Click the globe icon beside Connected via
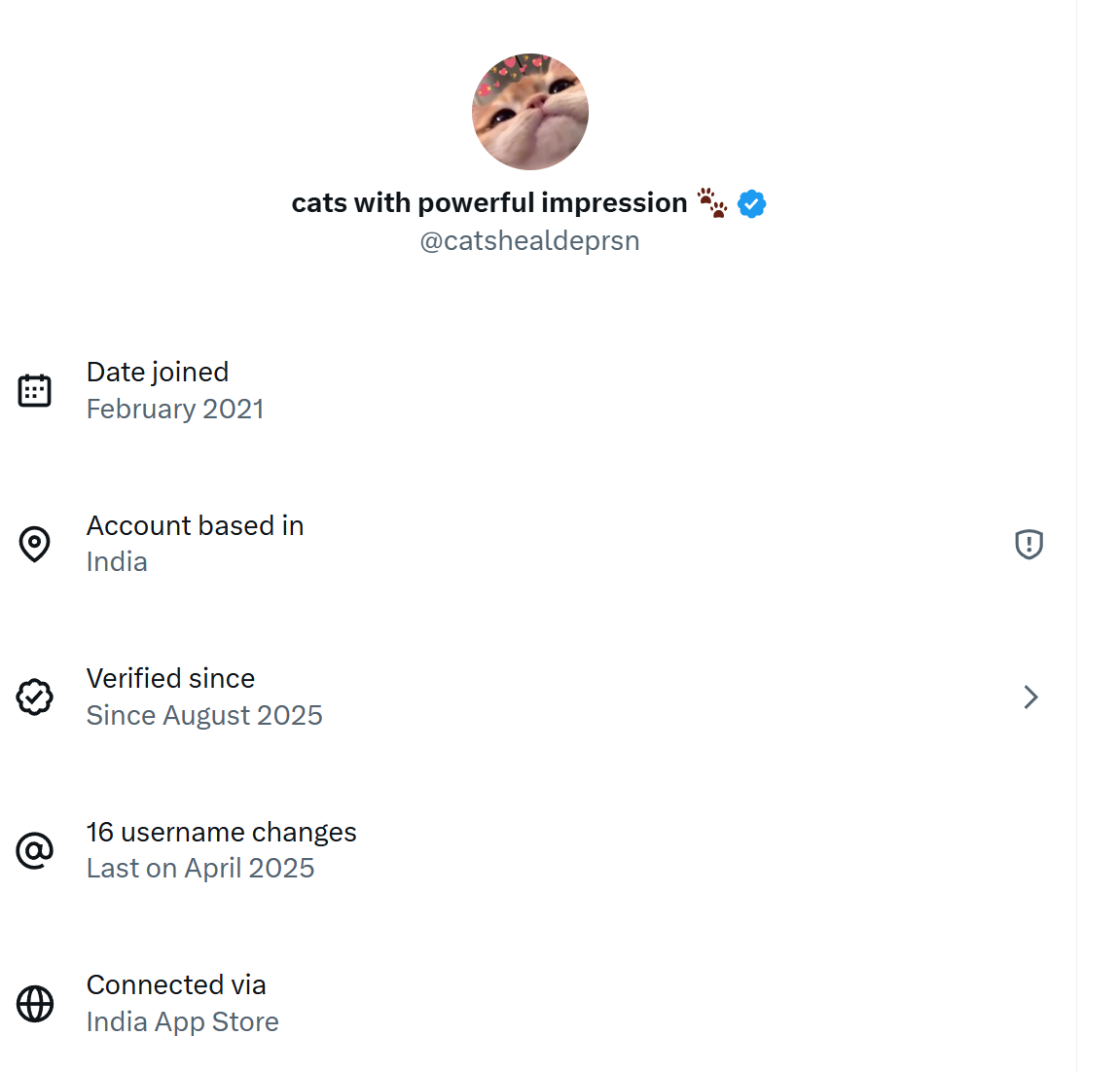This screenshot has width=1120, height=1072. 35,1004
